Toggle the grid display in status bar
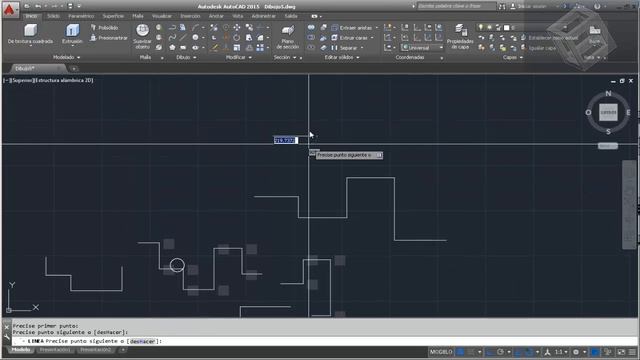Screen dimensions: 640x360 460,352
